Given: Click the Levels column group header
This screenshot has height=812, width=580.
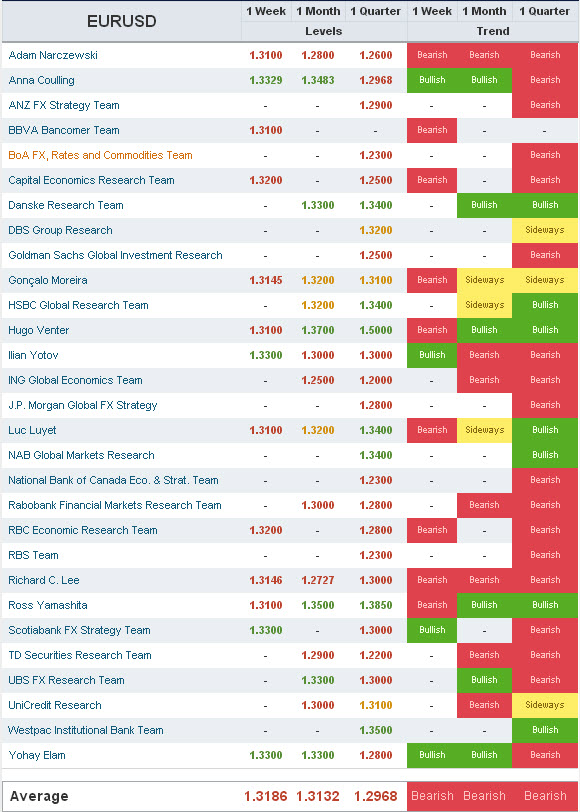Looking at the screenshot, I should point(324,32).
